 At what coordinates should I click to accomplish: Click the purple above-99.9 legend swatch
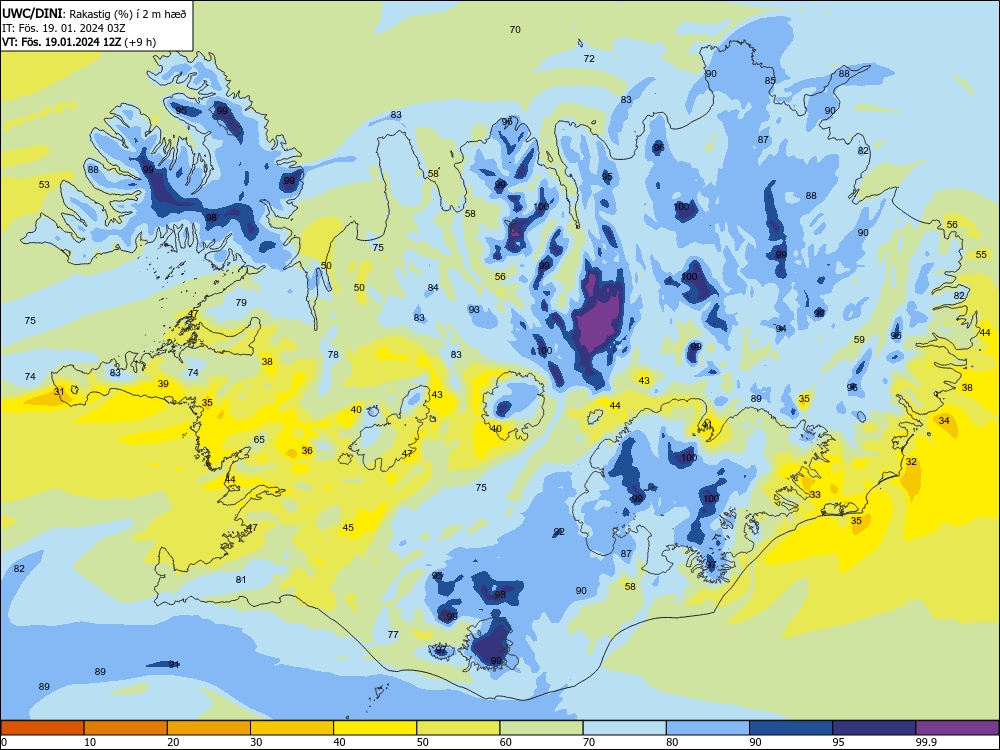[x=957, y=728]
